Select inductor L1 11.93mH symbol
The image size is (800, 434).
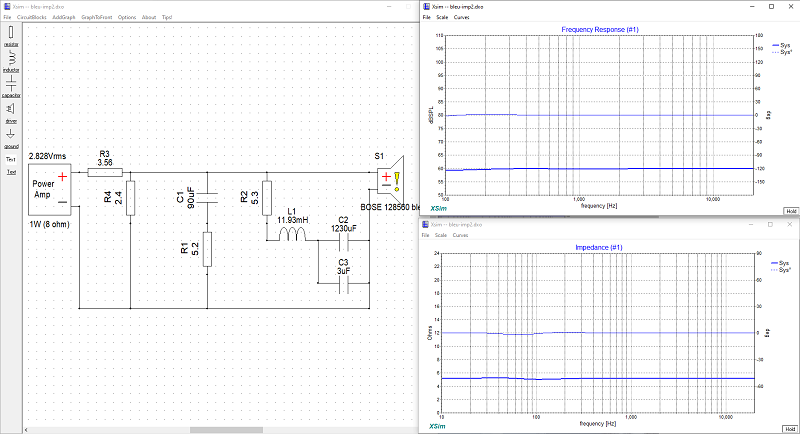292,235
